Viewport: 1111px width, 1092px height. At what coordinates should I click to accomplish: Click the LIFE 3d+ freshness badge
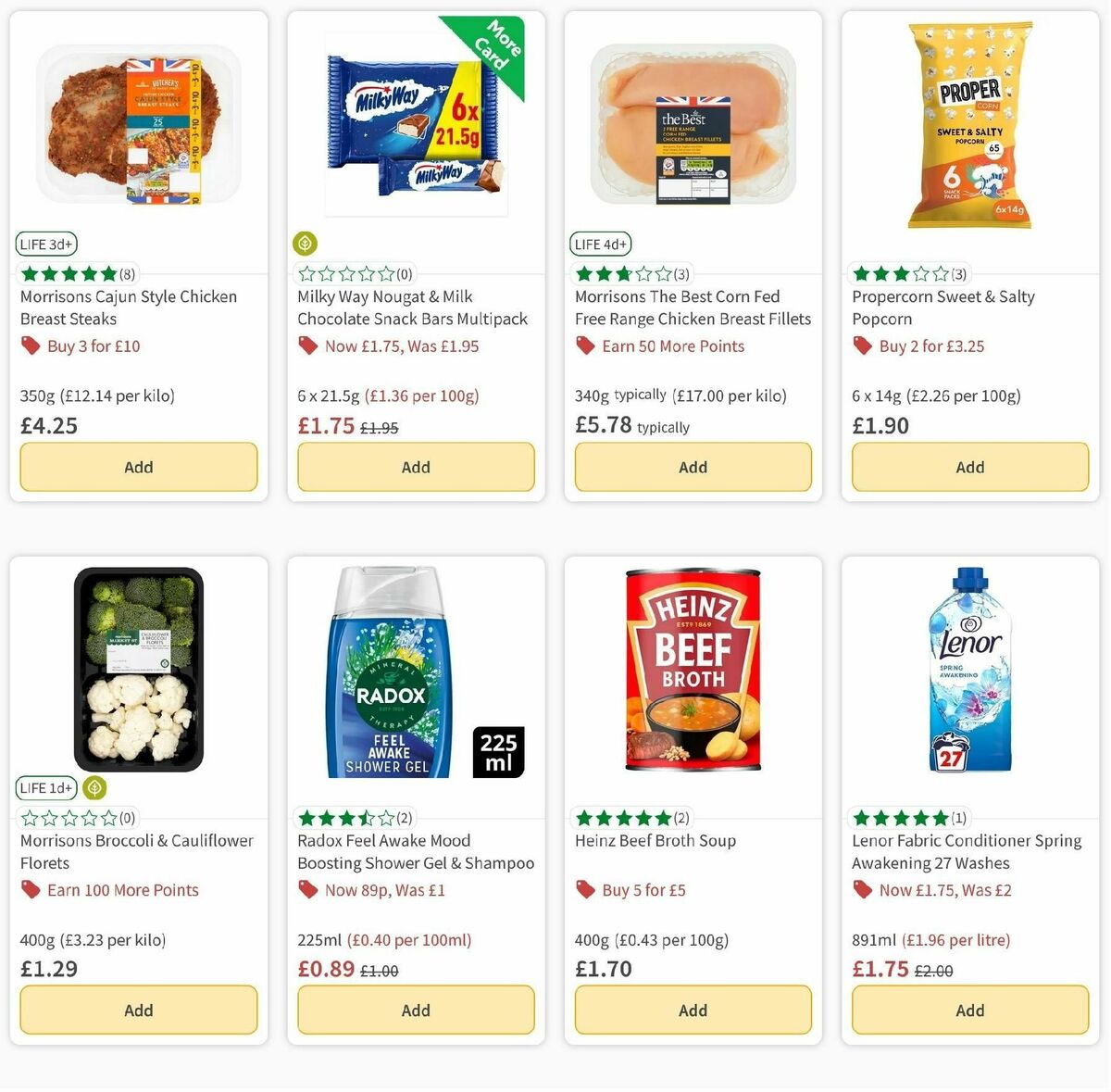pyautogui.click(x=45, y=244)
